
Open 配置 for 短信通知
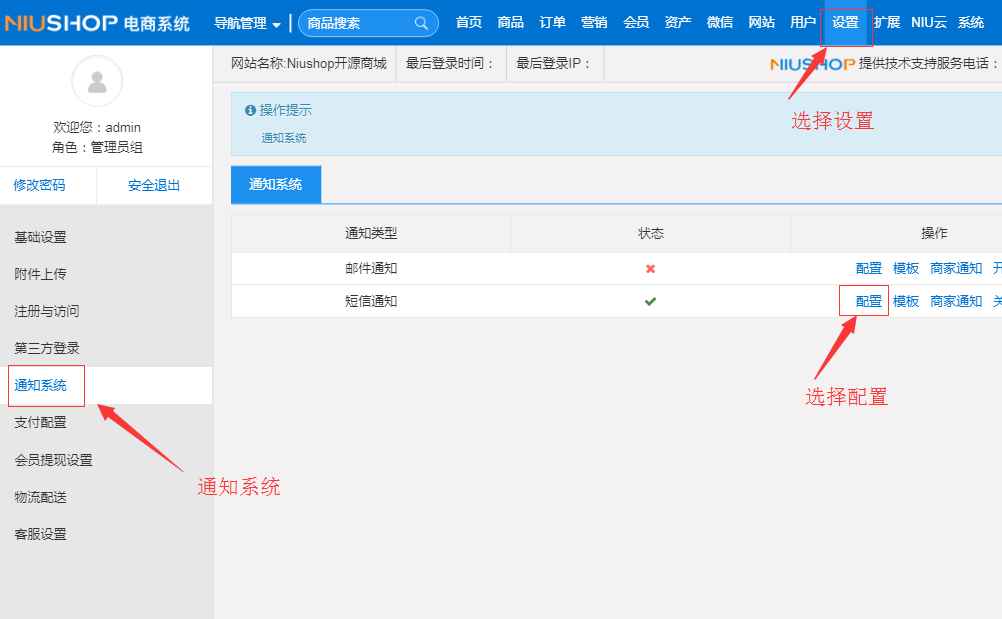coord(869,301)
